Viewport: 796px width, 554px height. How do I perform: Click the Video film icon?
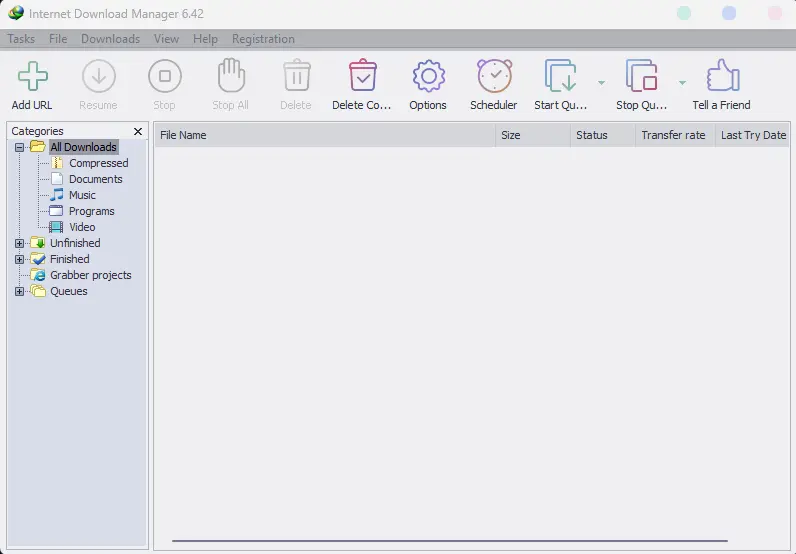click(56, 227)
